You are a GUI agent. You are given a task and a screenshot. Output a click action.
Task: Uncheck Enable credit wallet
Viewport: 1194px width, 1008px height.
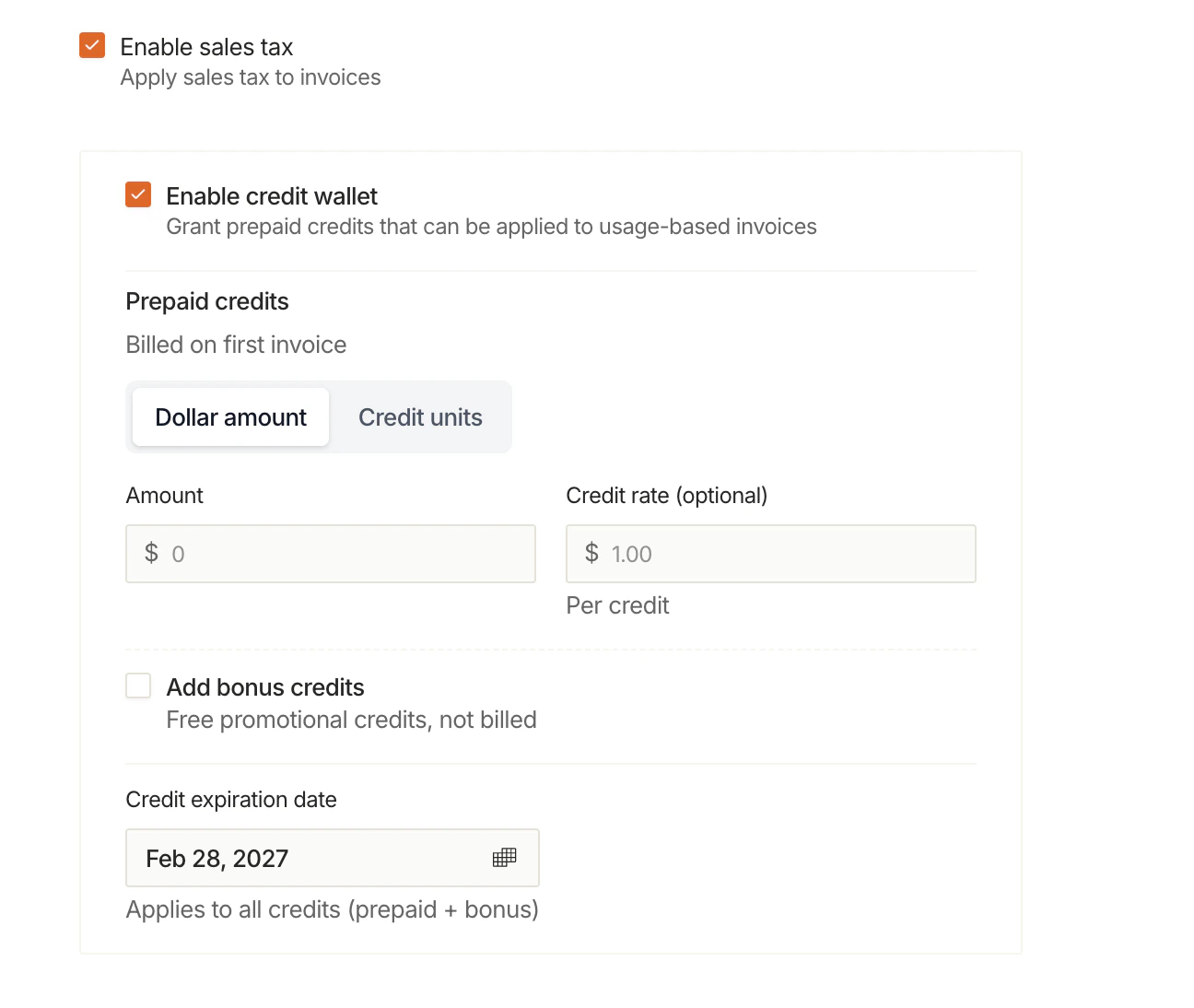pos(137,194)
